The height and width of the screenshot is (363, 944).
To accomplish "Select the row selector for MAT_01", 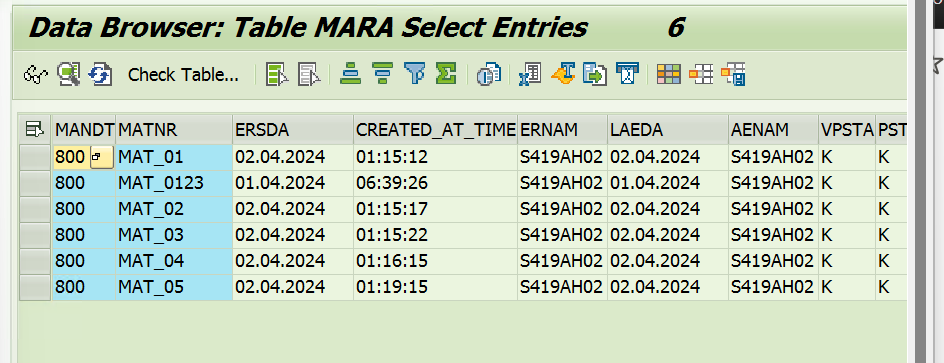I will click(35, 158).
